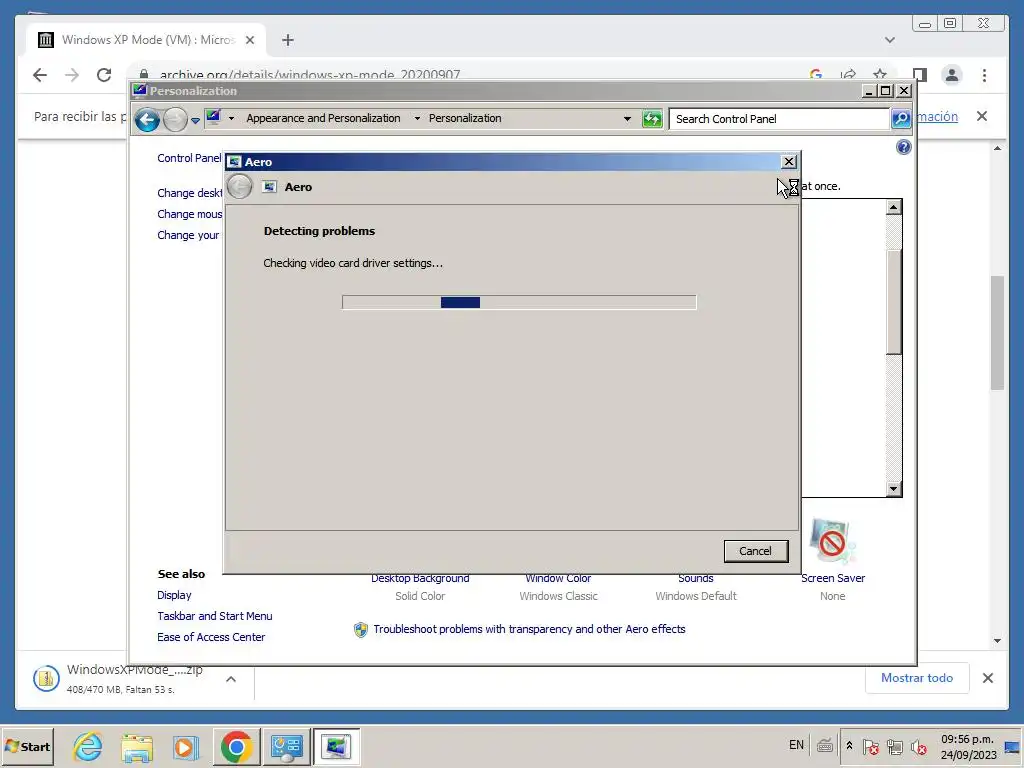Open Taskbar and Start Menu link
This screenshot has width=1024, height=768.
pos(215,616)
